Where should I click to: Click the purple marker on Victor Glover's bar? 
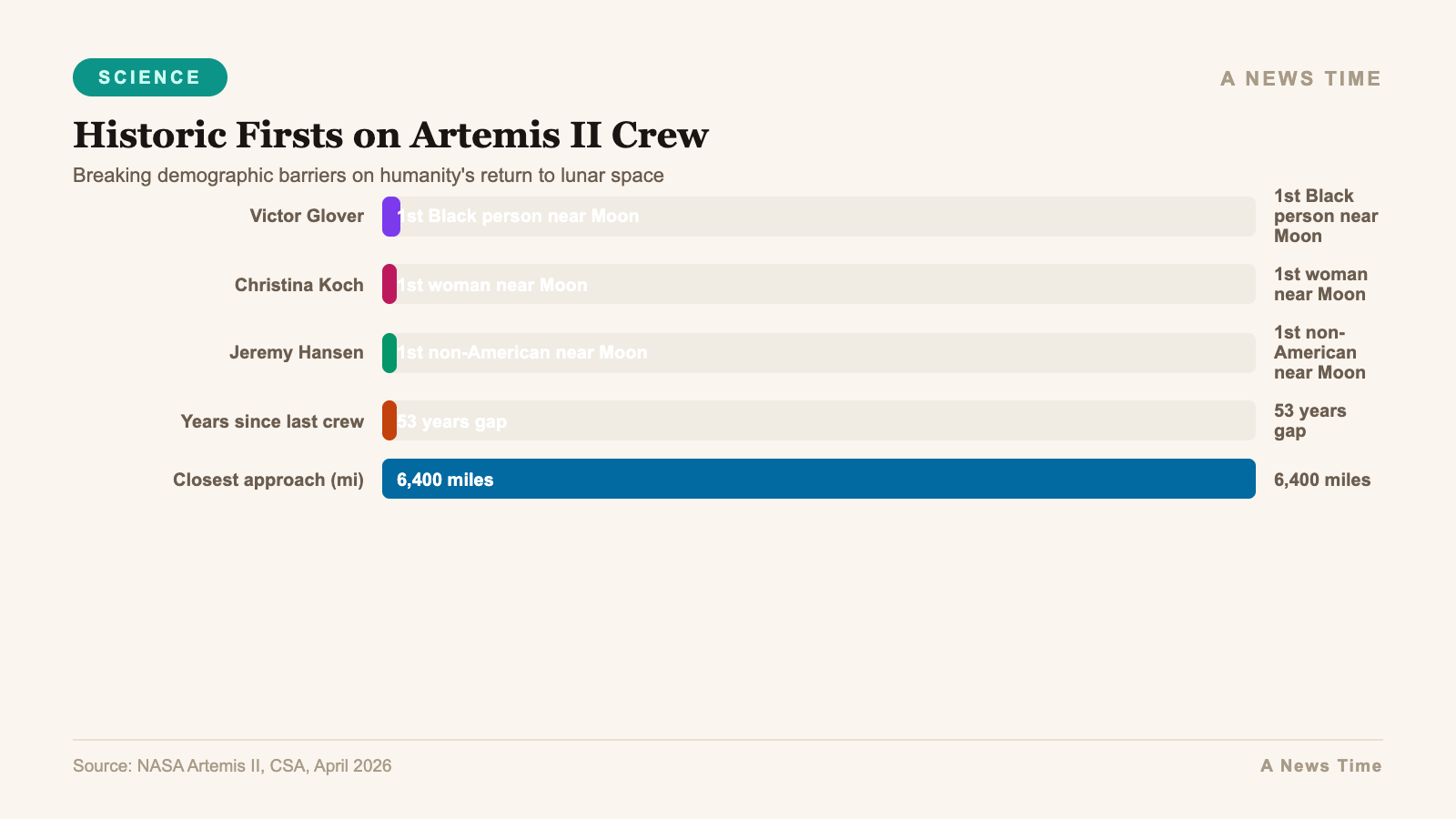(391, 217)
